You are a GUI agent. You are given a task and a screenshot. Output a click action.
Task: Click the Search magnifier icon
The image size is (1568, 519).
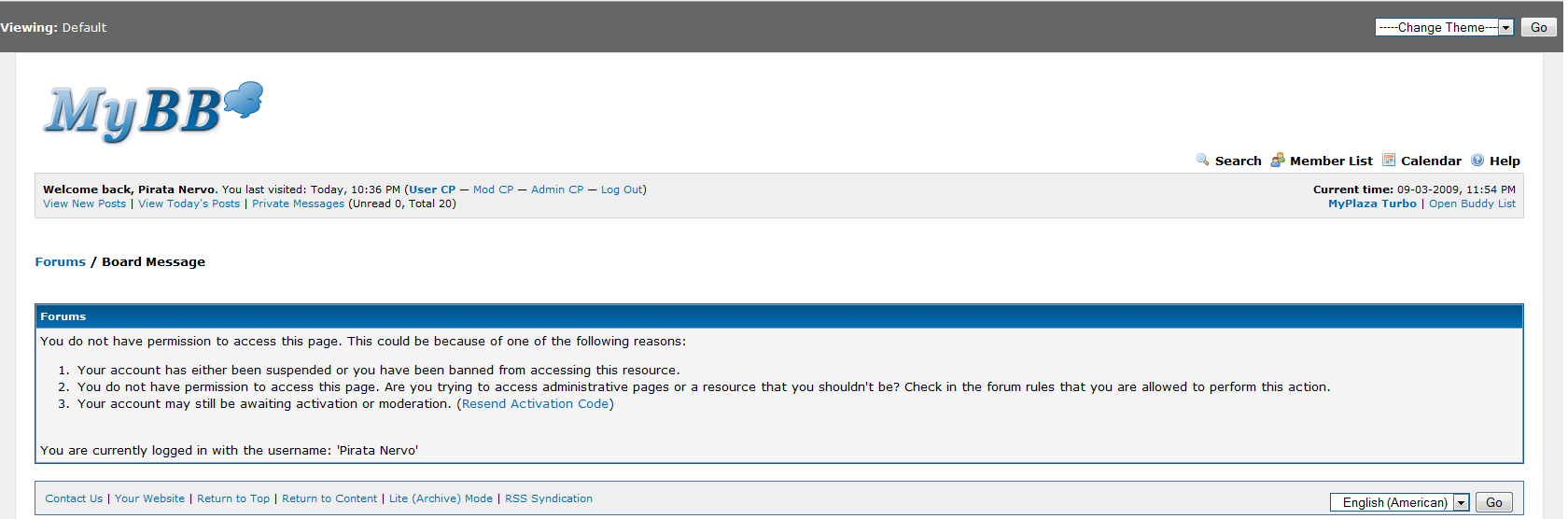(1202, 160)
